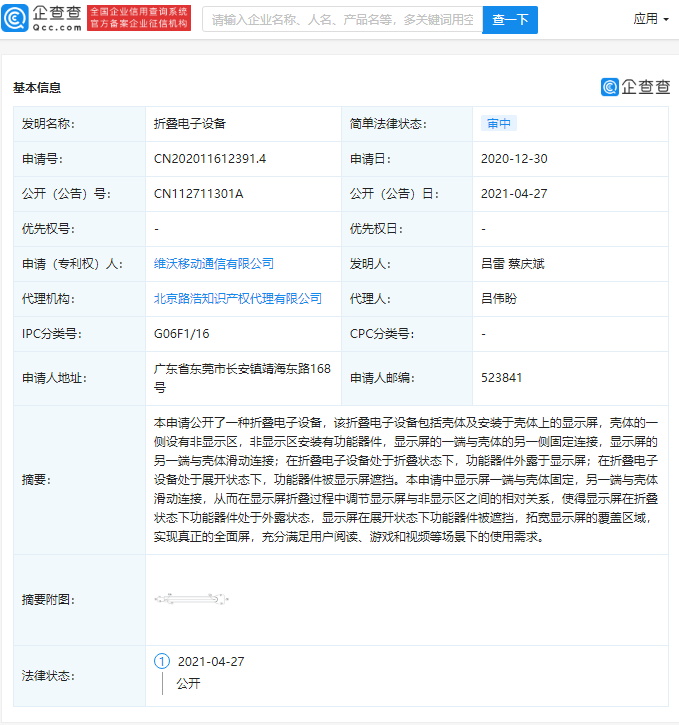Click the 基本信息 section heading
This screenshot has width=679, height=725.
(x=37, y=87)
